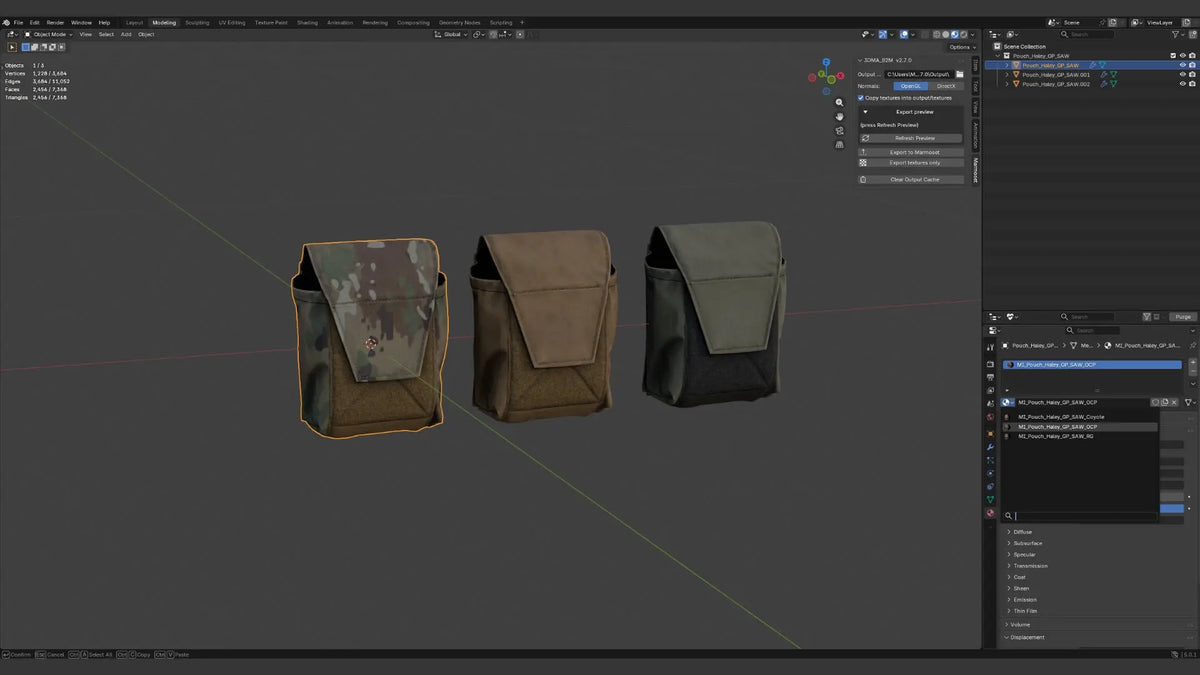
Task: Hide selected Pouch_Haley_GP_SAW object eye icon
Action: pyautogui.click(x=1182, y=65)
